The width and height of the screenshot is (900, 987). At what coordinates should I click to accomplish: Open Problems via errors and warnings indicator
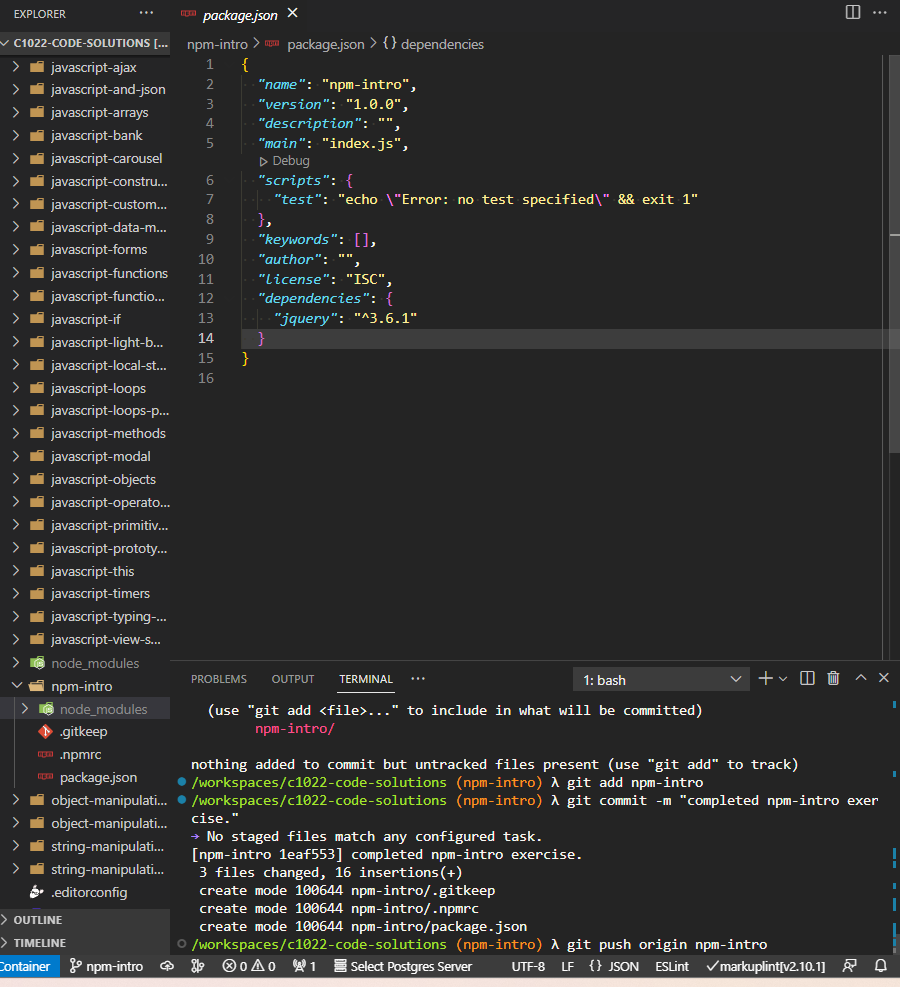point(248,966)
